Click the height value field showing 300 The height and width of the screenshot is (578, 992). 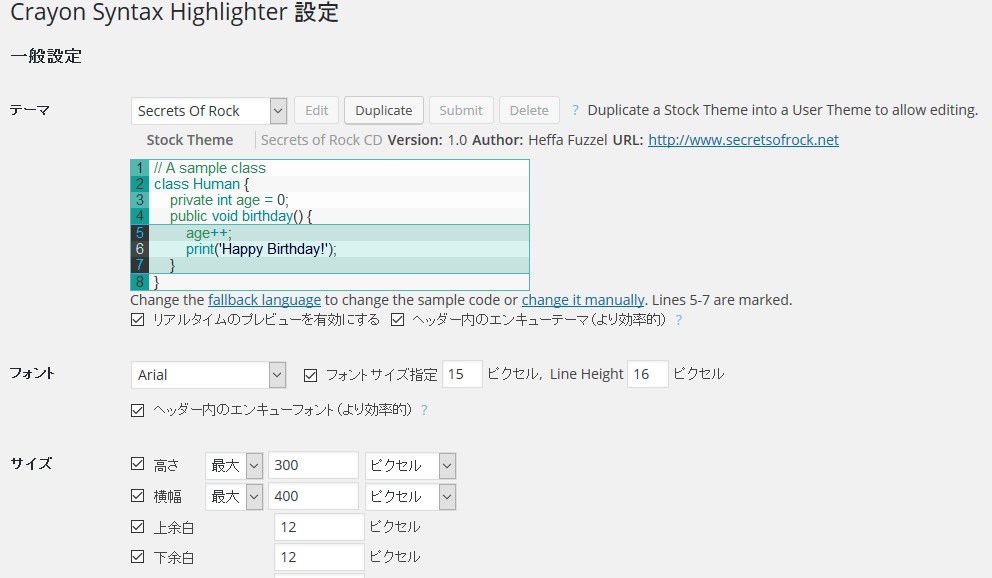click(x=313, y=465)
